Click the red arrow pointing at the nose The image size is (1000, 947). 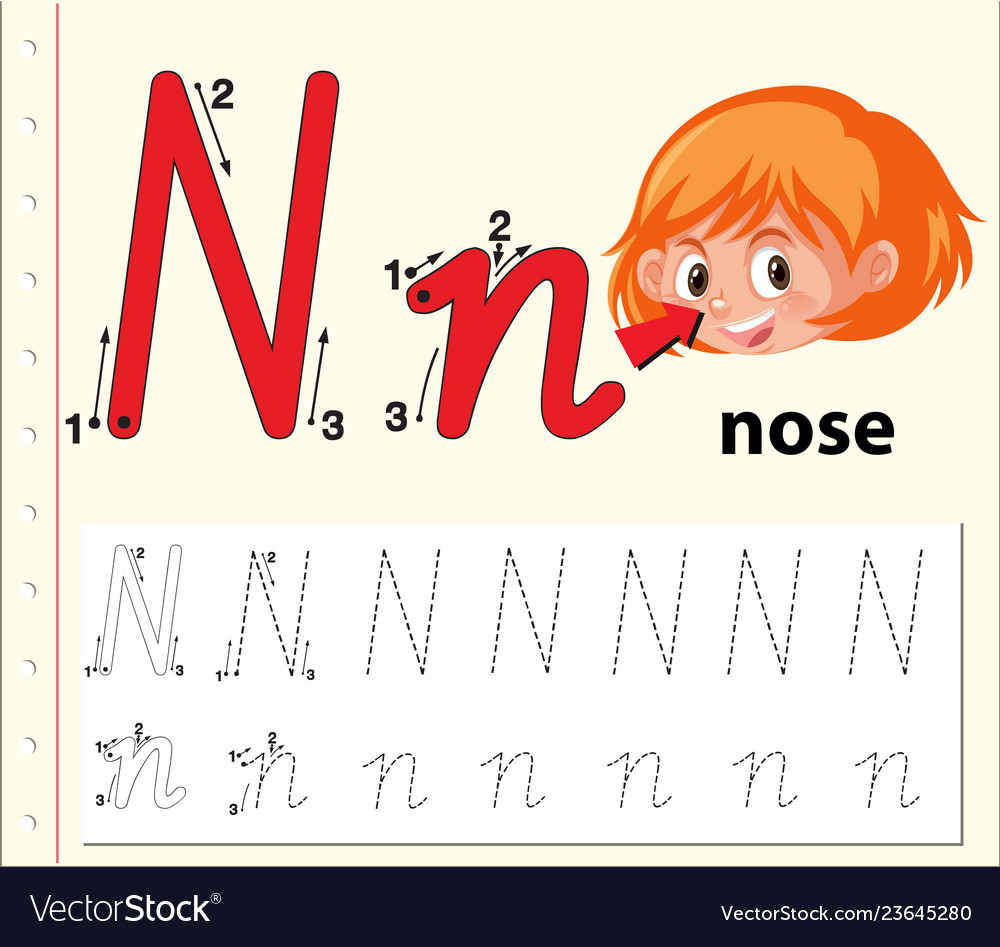pos(660,334)
